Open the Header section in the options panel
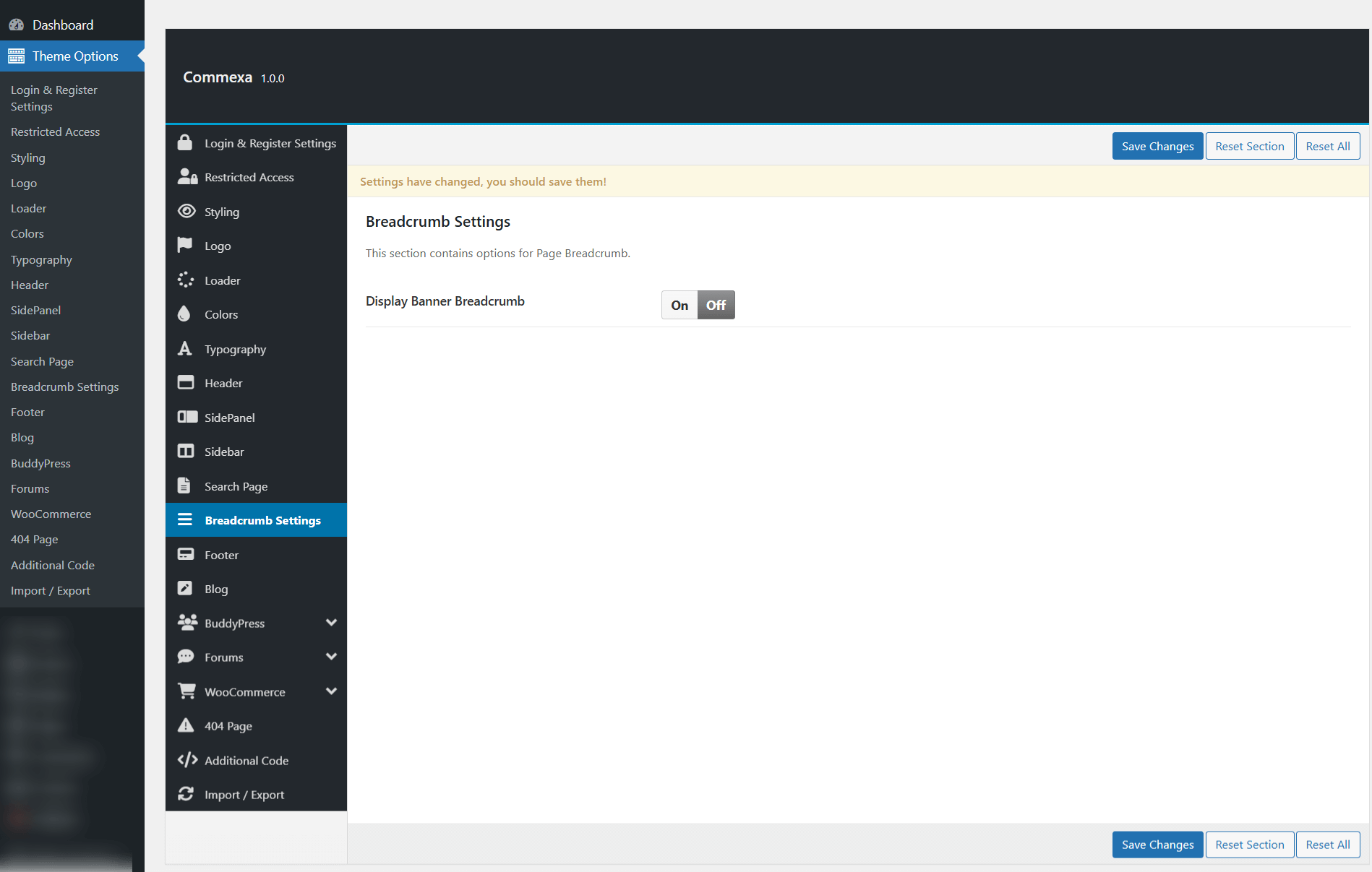The width and height of the screenshot is (1372, 872). (223, 383)
